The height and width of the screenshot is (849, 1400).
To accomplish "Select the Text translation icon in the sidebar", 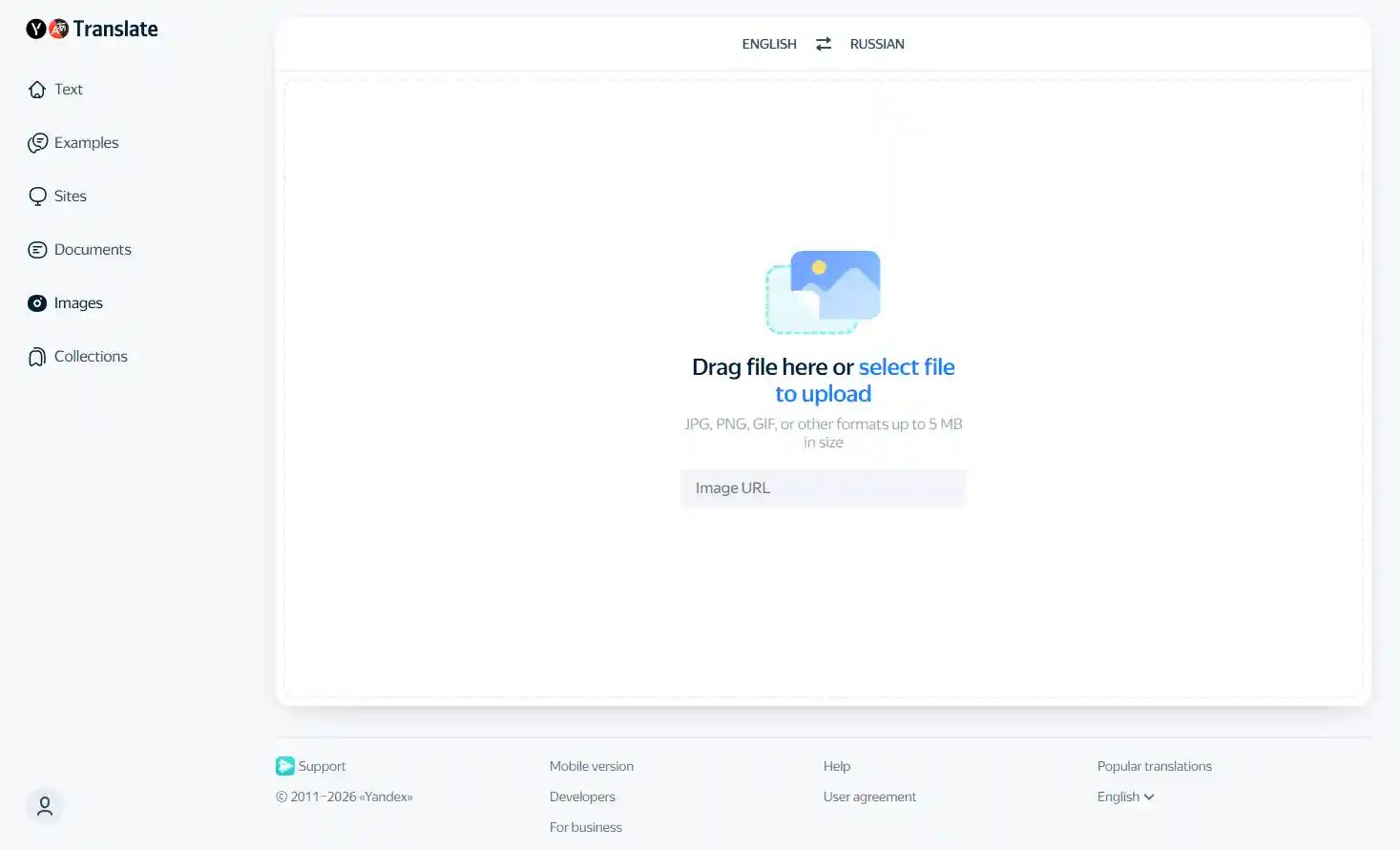I will point(37,89).
